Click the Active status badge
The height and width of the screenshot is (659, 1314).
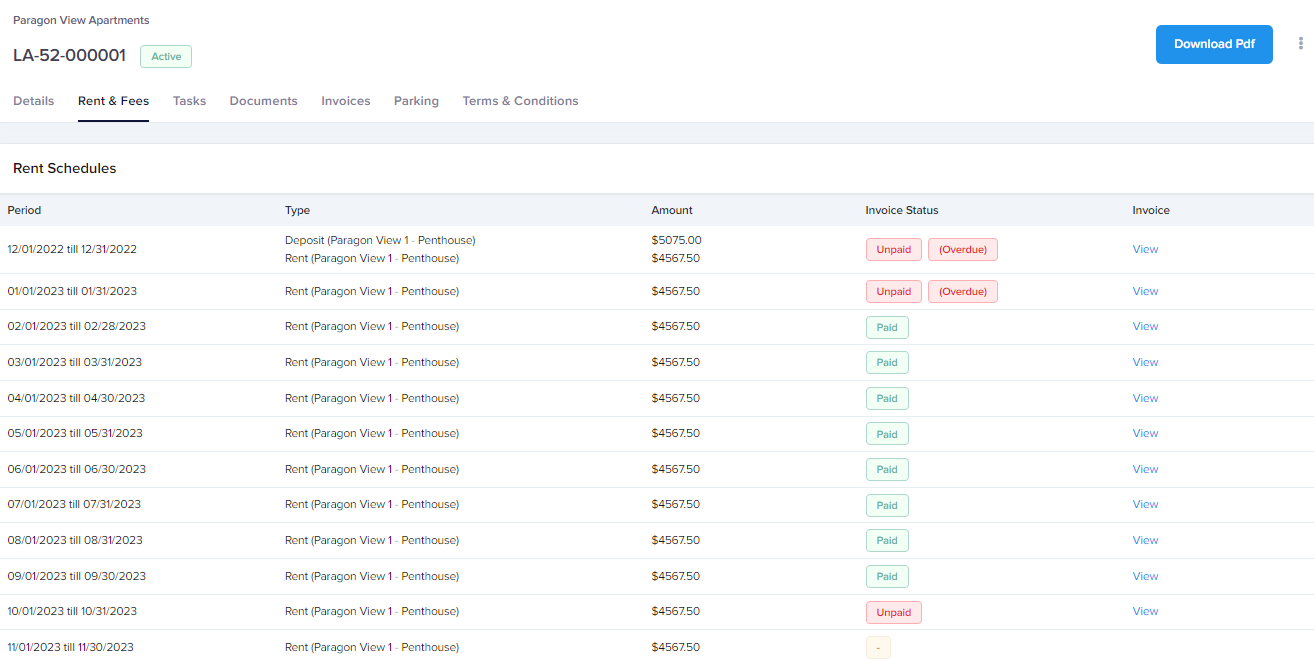[166, 57]
